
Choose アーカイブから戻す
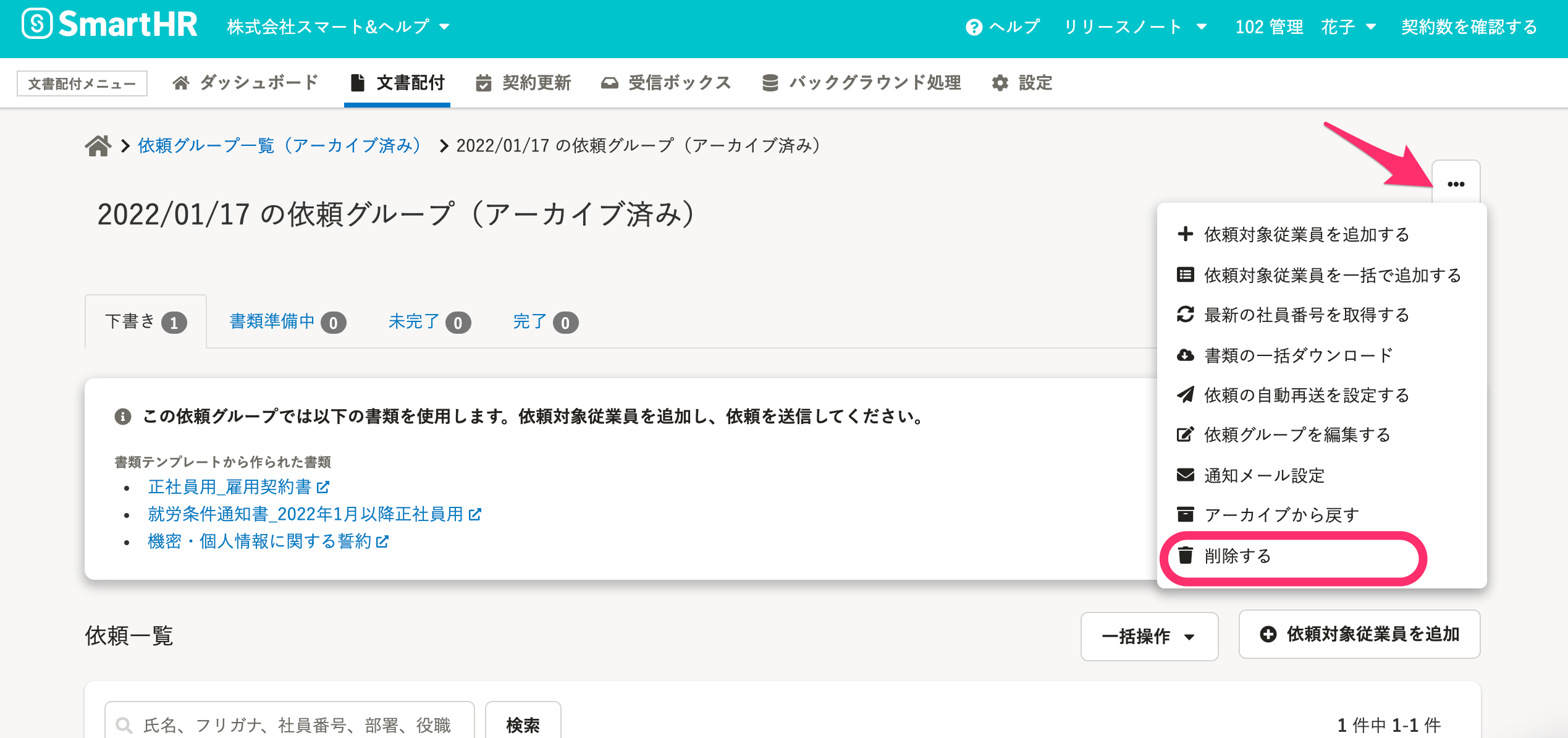pos(1321,515)
